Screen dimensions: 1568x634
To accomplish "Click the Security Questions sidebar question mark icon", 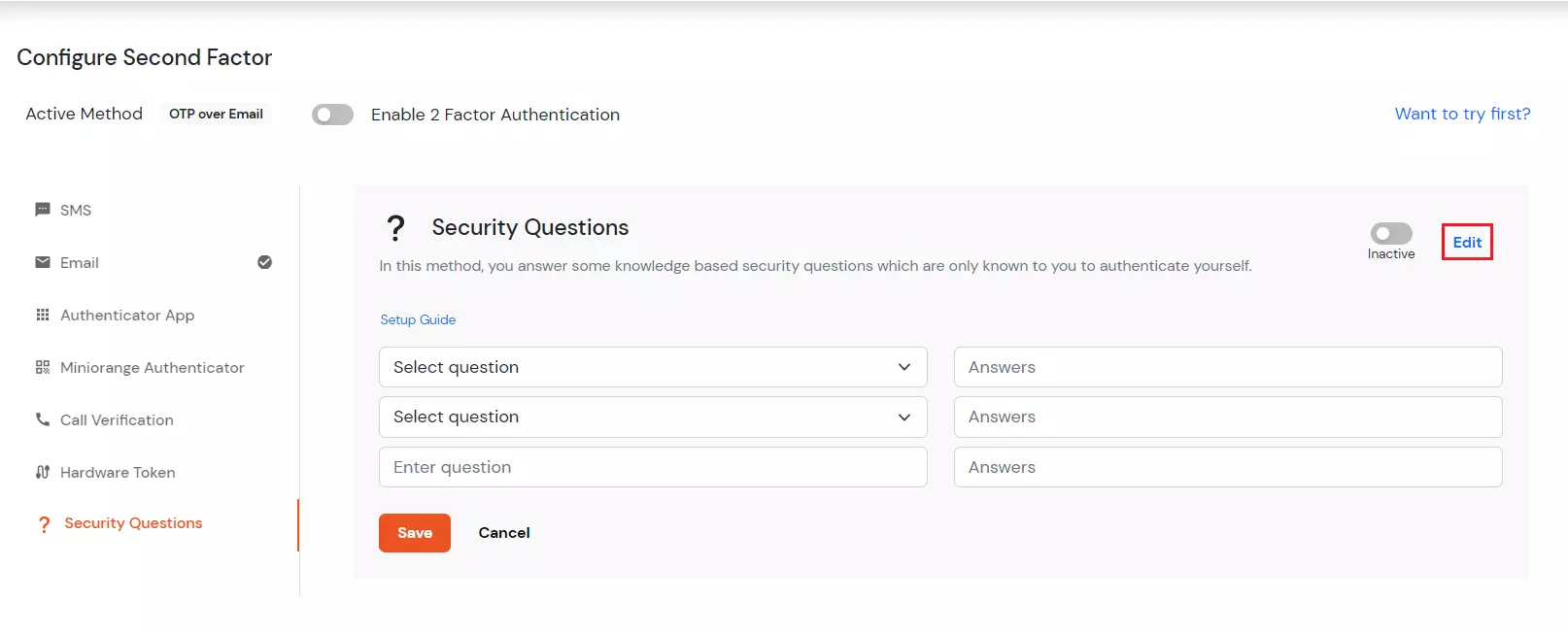I will tap(44, 524).
